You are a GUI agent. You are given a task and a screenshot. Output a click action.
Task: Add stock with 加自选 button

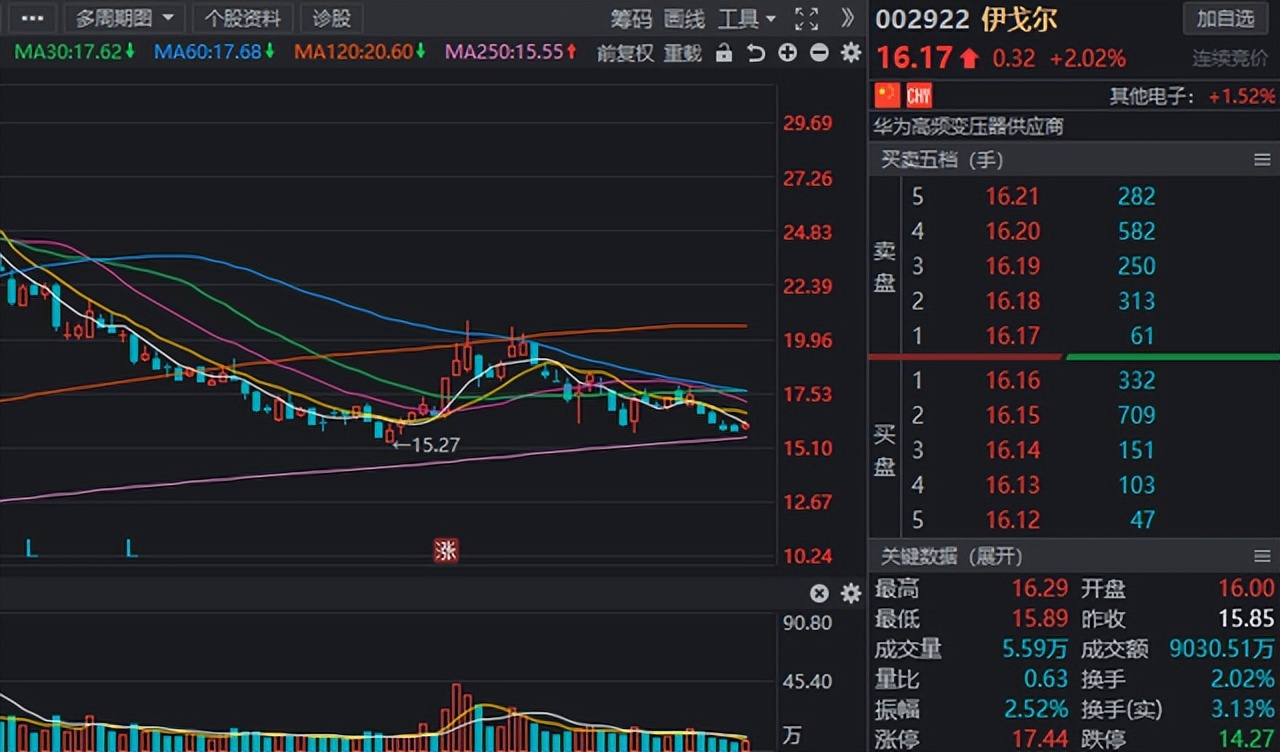pyautogui.click(x=1225, y=18)
